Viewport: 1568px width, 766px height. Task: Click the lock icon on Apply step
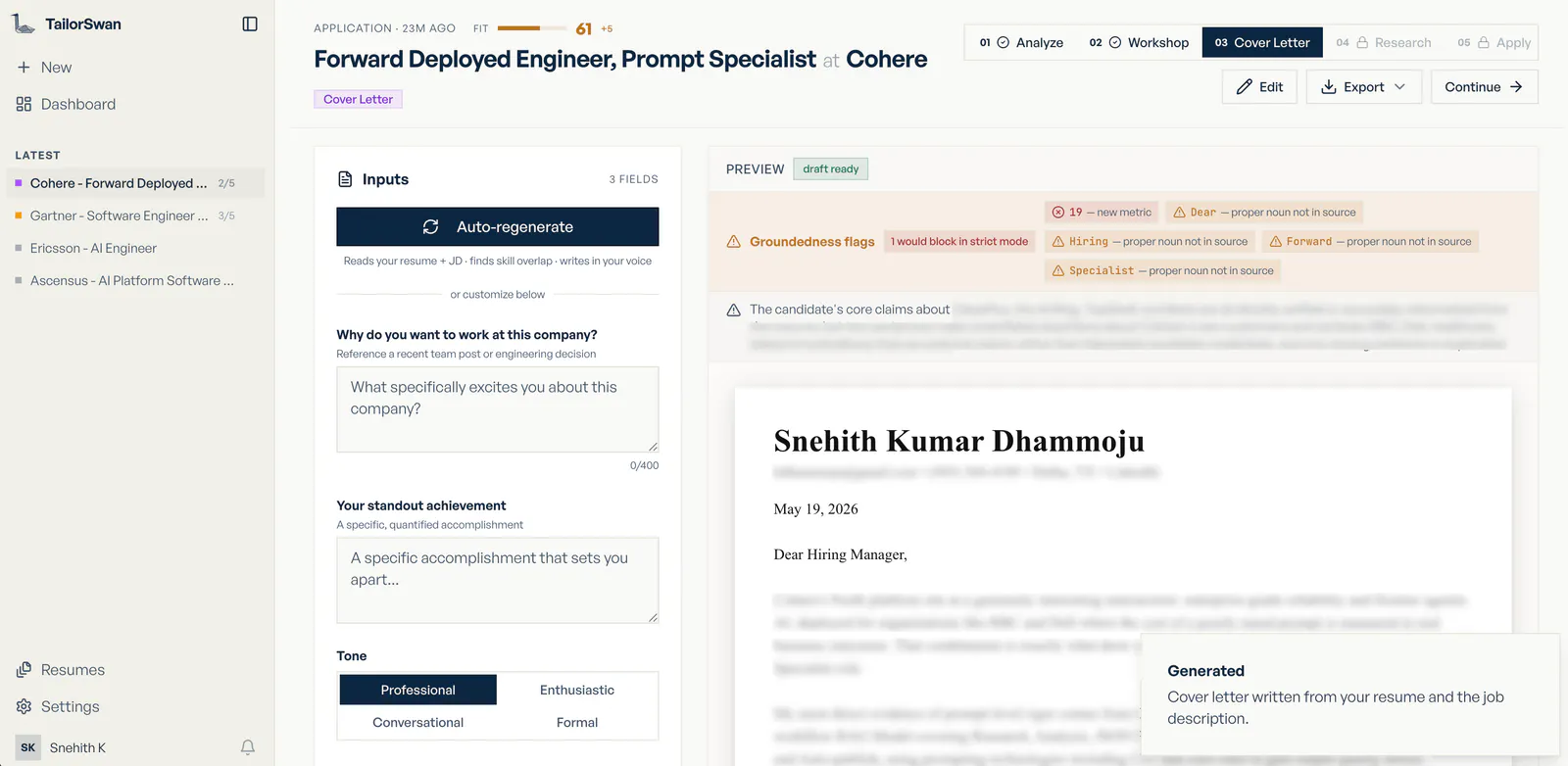[1484, 43]
